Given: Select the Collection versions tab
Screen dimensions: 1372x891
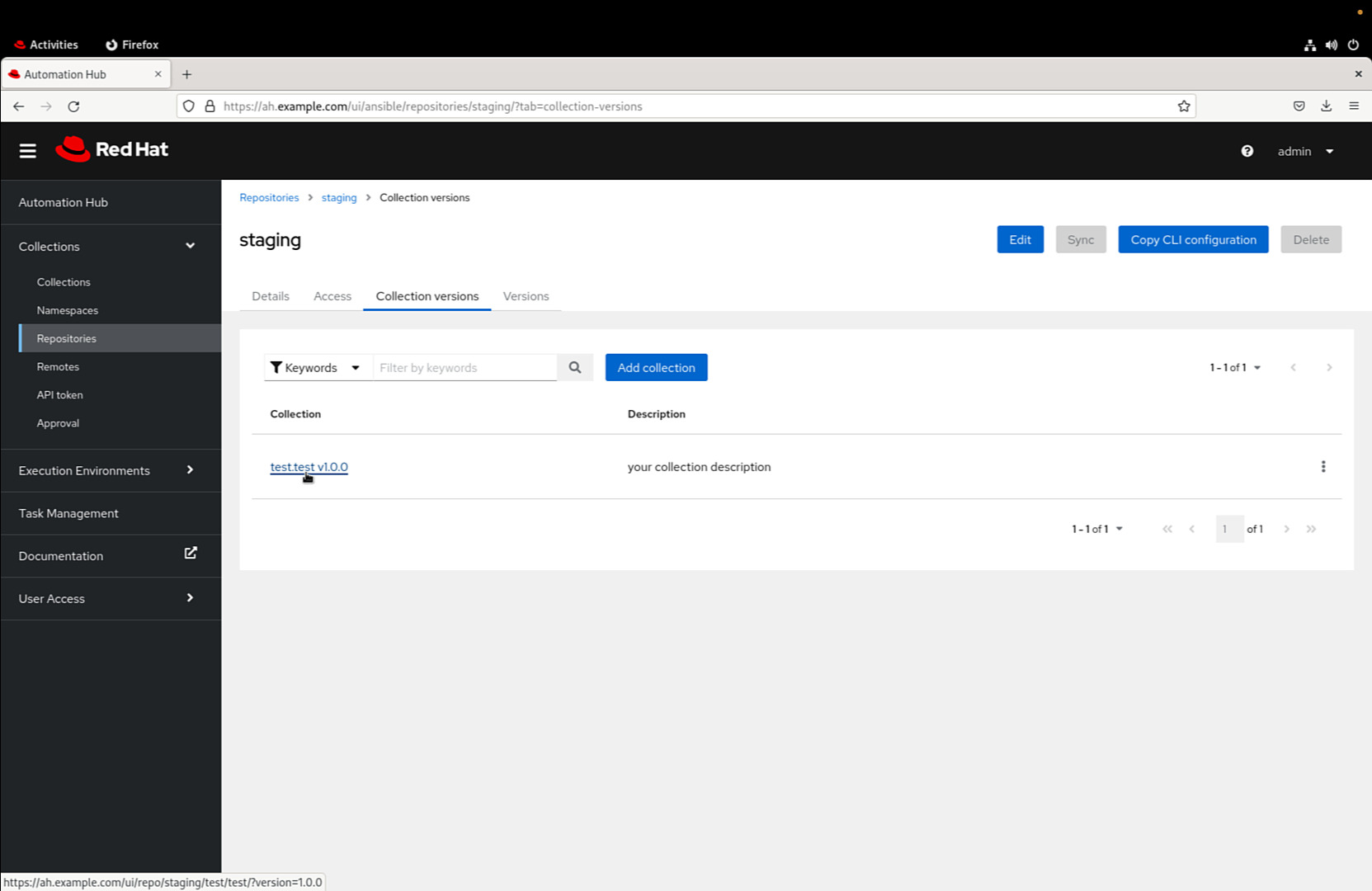Looking at the screenshot, I should [427, 296].
